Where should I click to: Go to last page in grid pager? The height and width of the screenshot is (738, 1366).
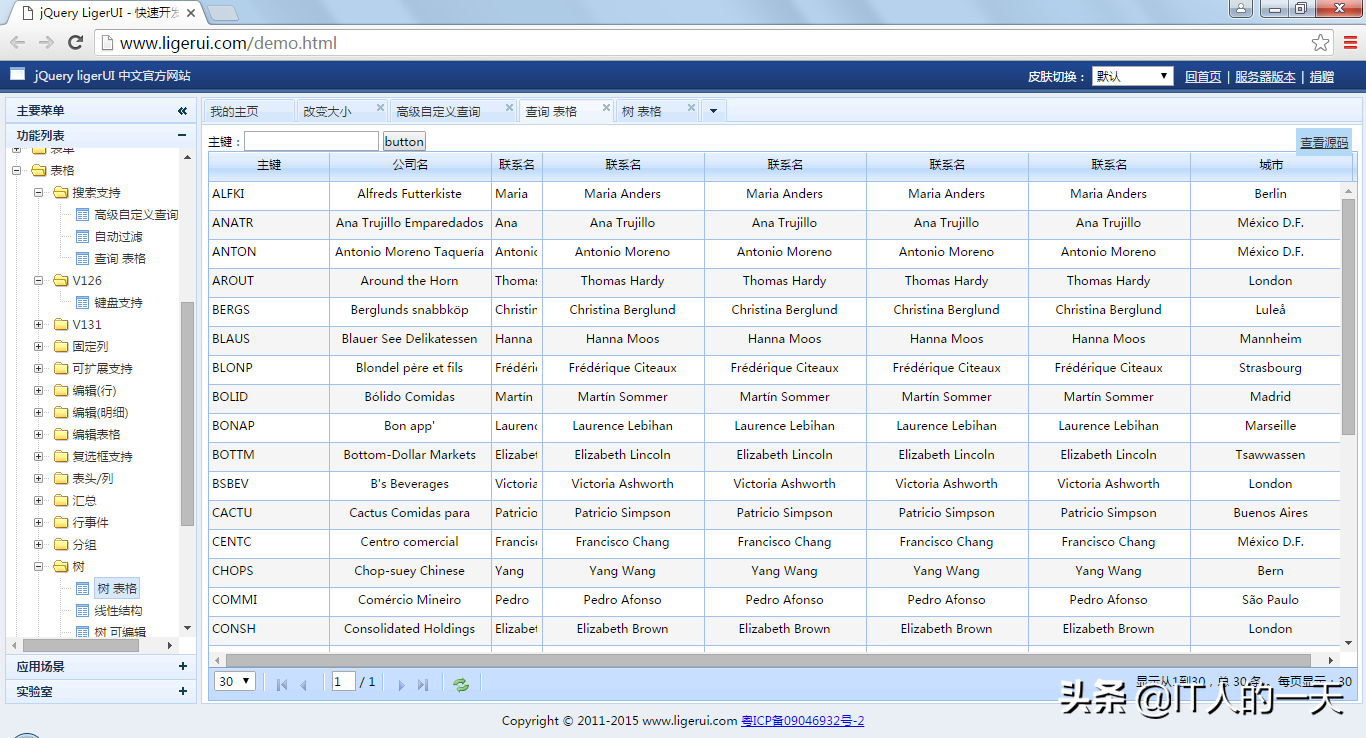[423, 685]
